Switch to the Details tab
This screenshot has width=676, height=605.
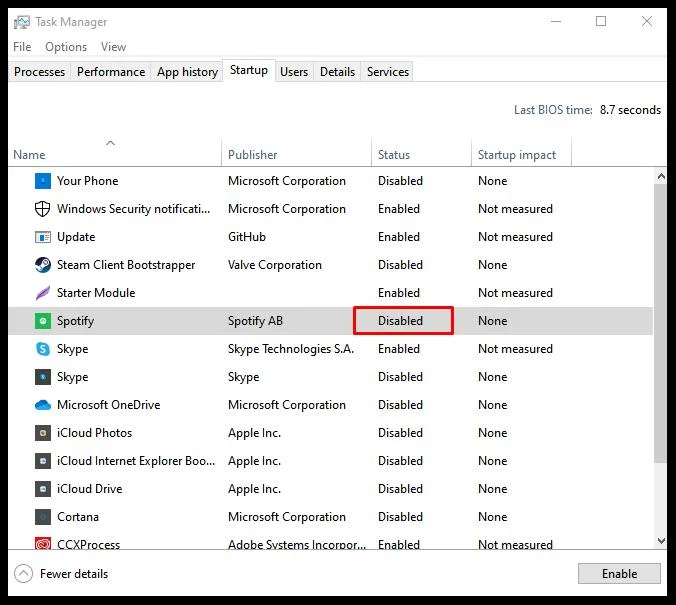click(337, 72)
